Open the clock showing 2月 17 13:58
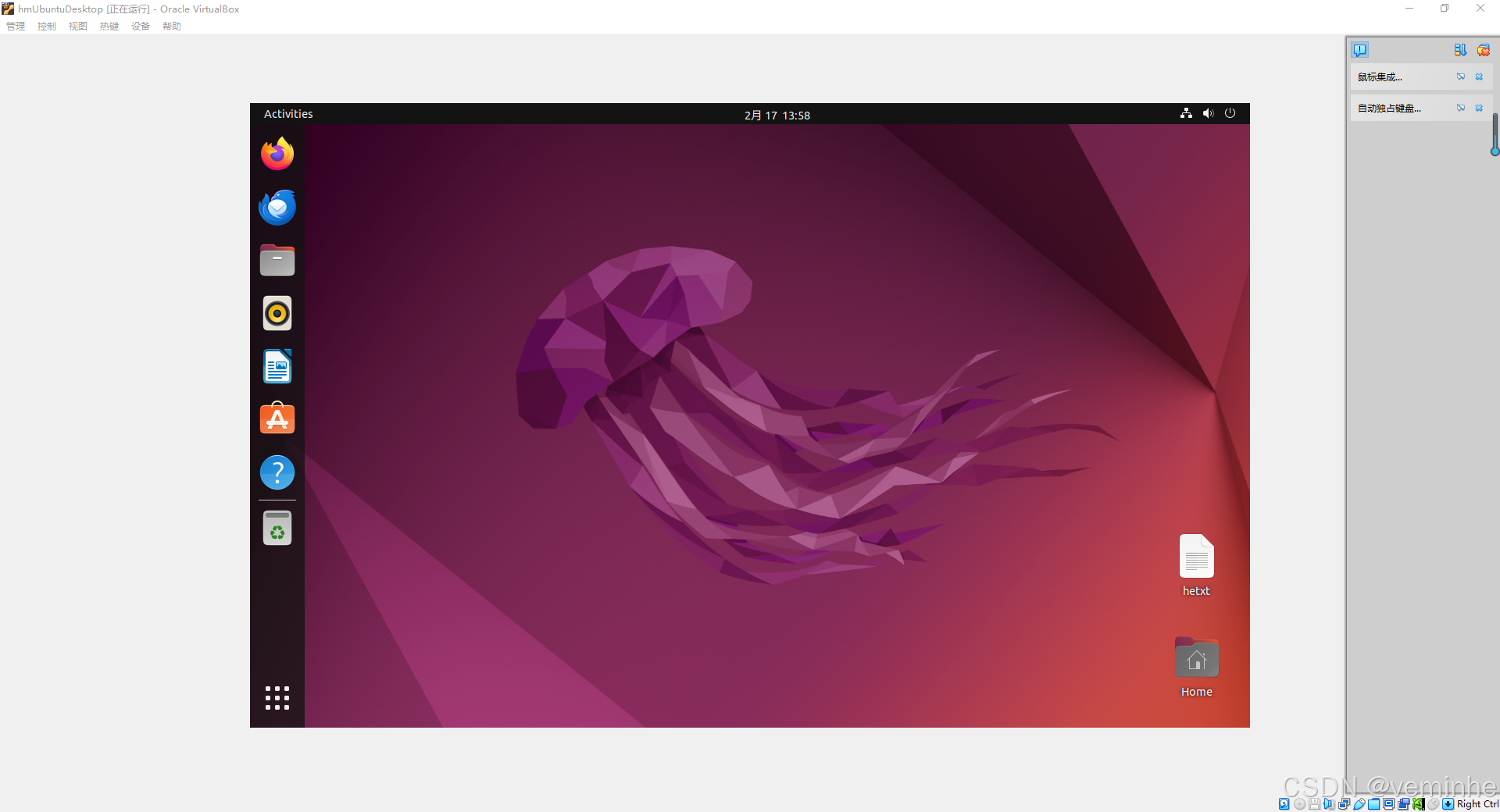Viewport: 1500px width, 812px height. 777,115
